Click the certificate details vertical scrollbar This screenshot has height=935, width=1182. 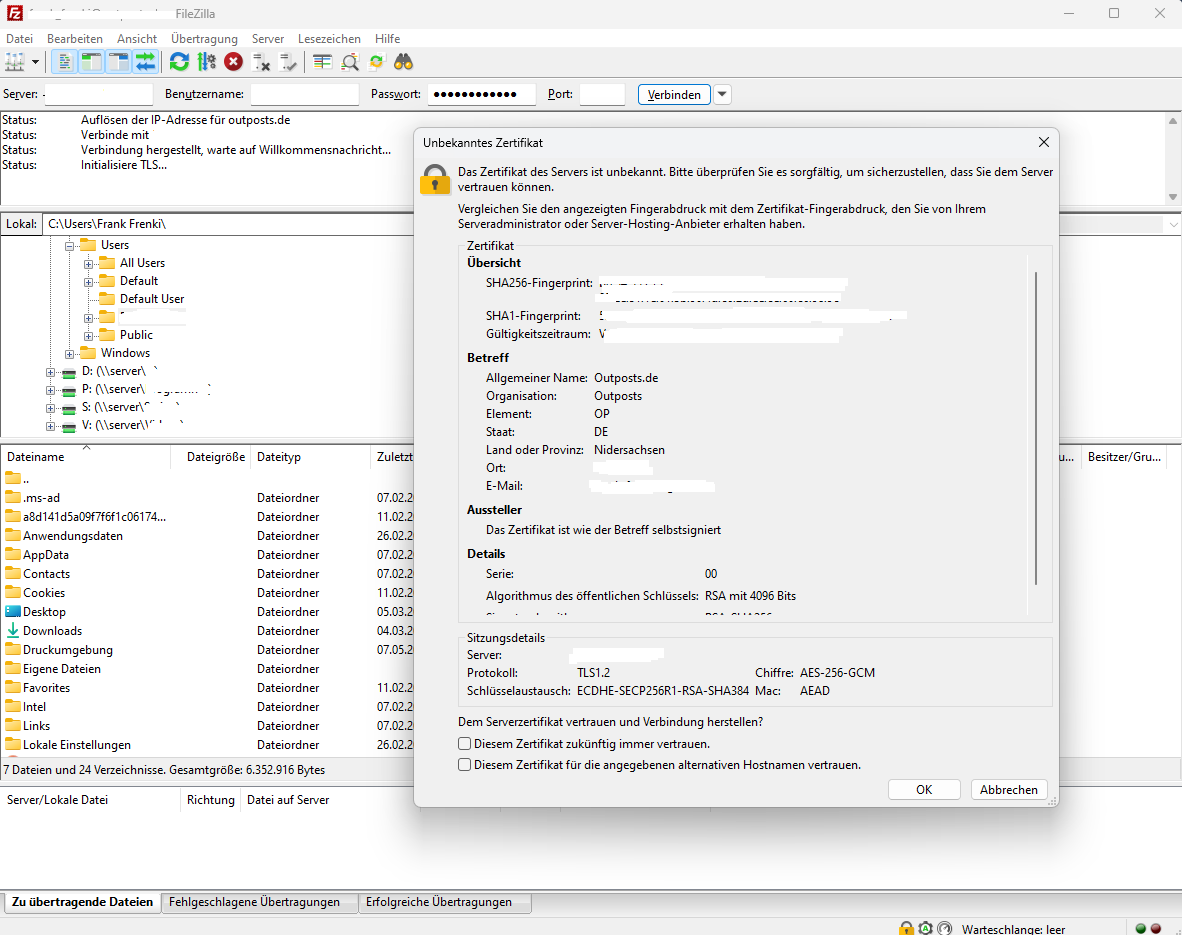tap(1037, 428)
